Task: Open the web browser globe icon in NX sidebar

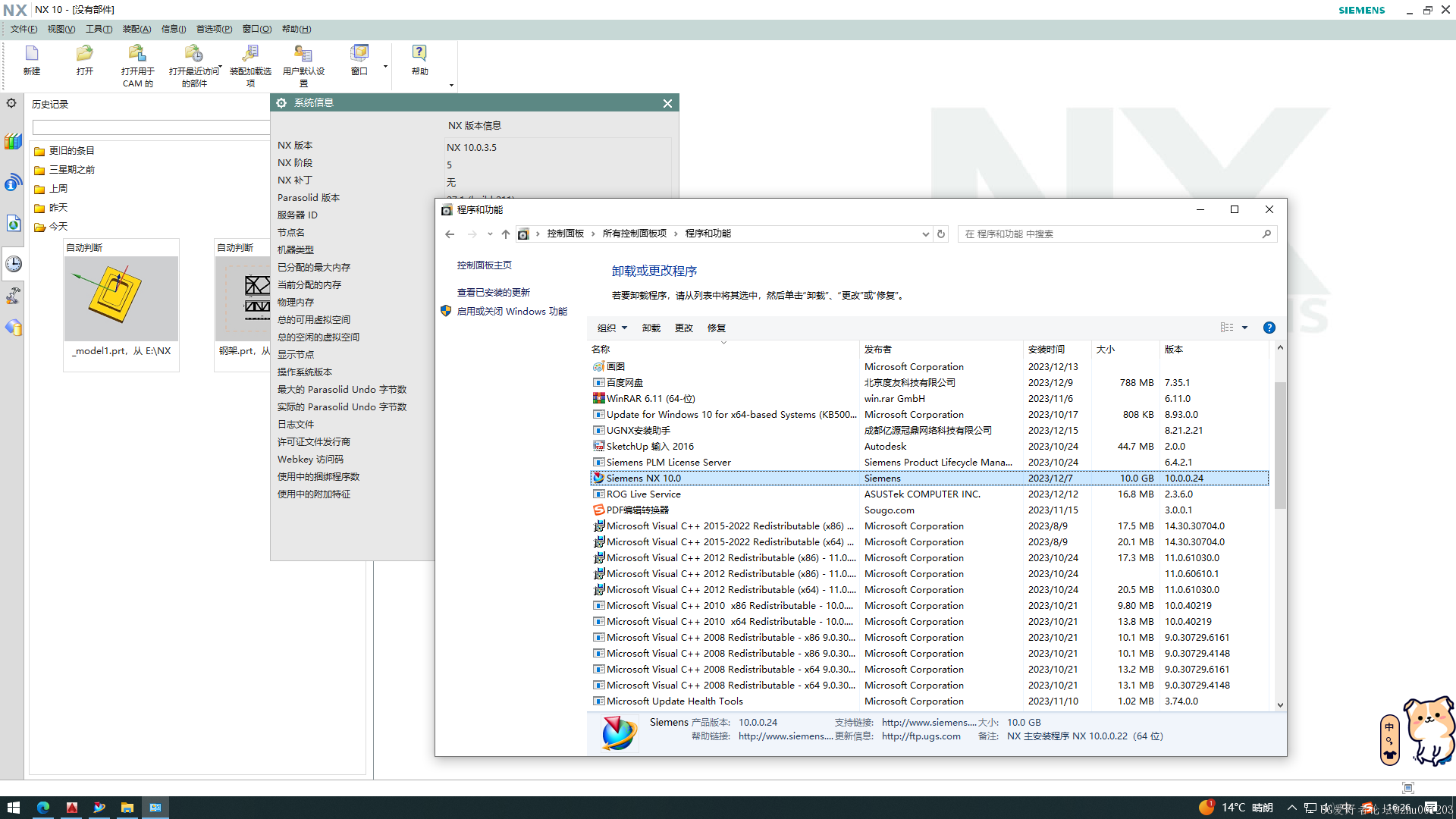Action: 13,224
